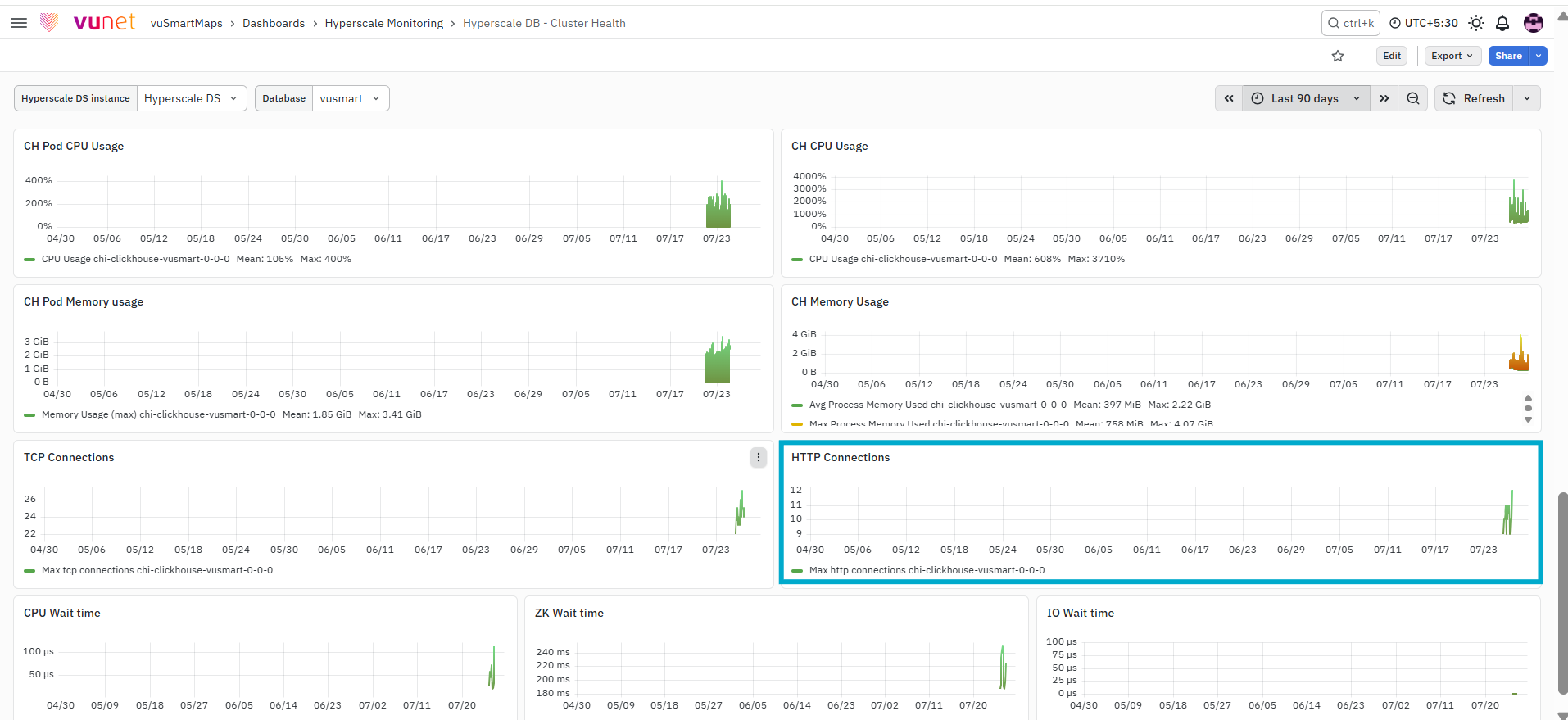Screen dimensions: 1568x720
Task: Open the user profile avatar
Action: click(1534, 23)
